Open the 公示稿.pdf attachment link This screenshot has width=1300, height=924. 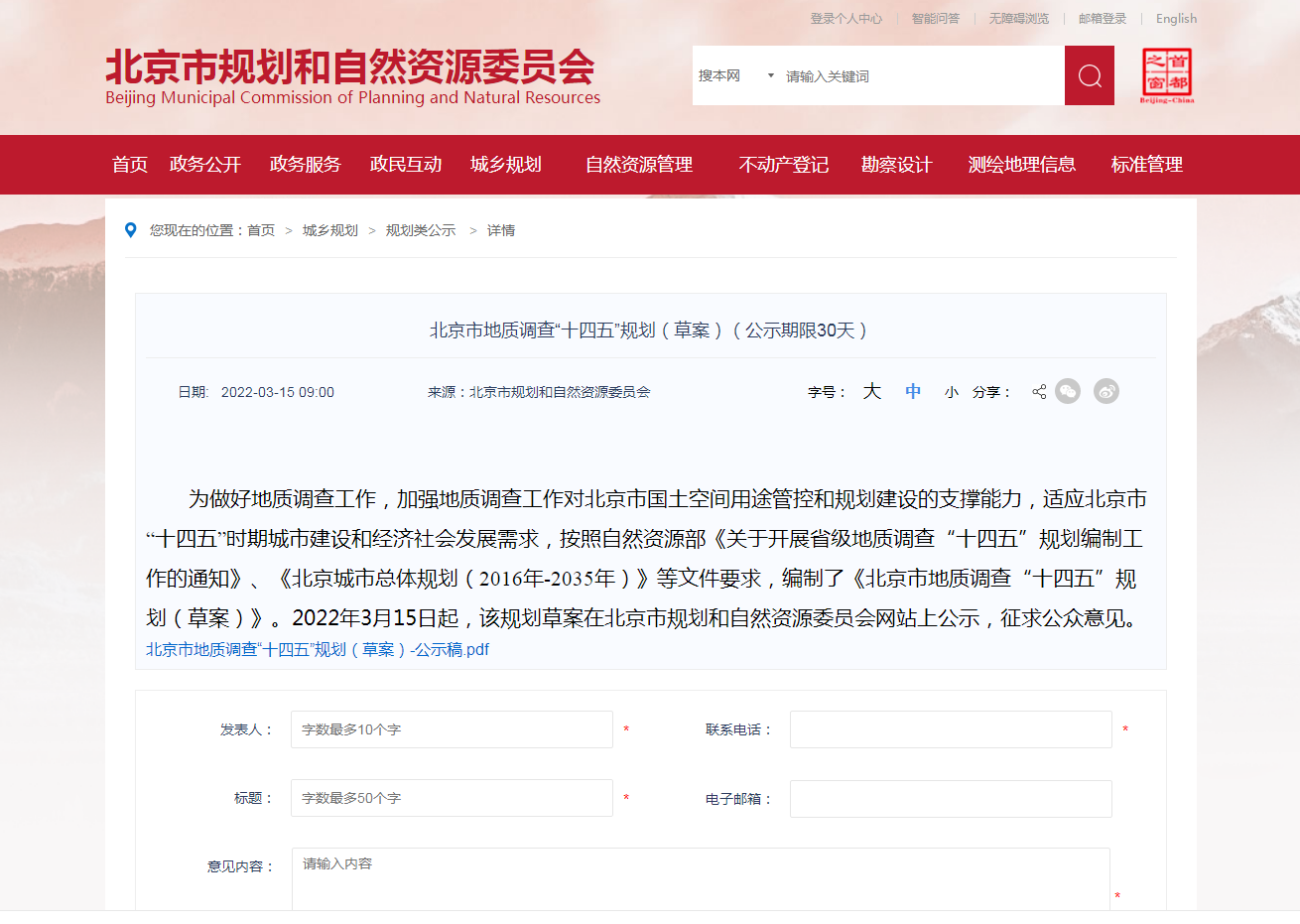pos(318,650)
